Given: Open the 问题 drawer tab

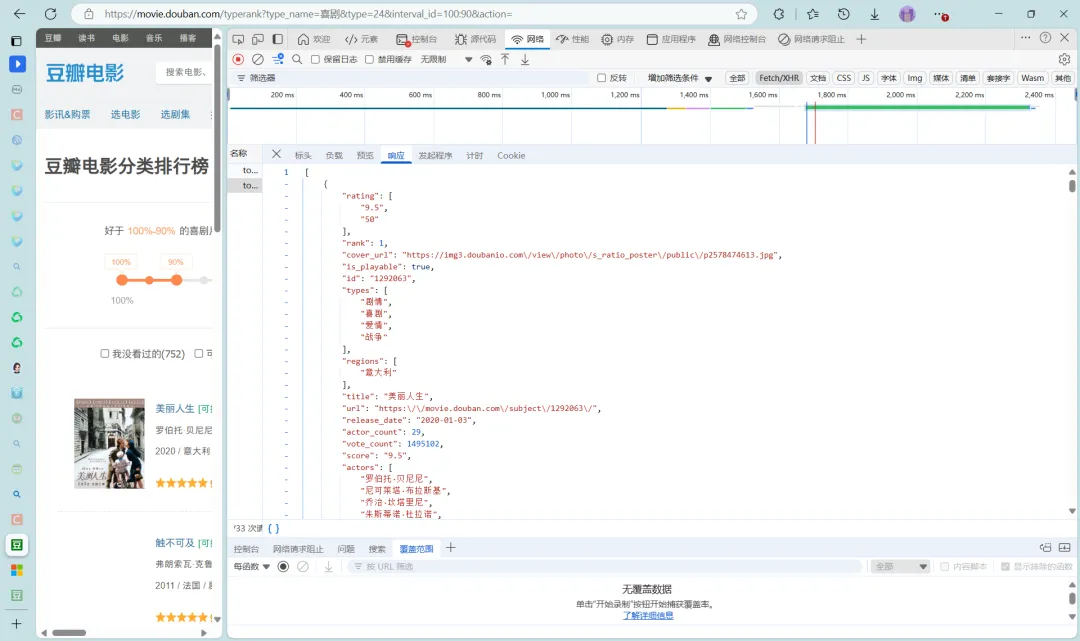Looking at the screenshot, I should 346,549.
